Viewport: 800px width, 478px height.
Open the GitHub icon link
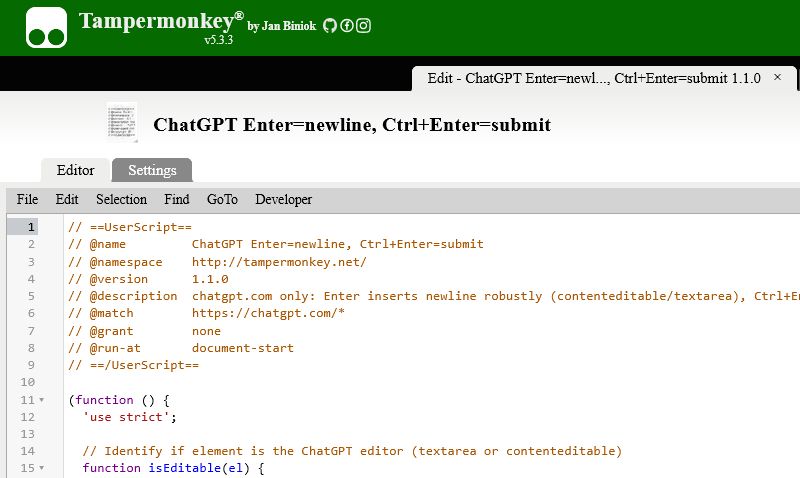(330, 26)
